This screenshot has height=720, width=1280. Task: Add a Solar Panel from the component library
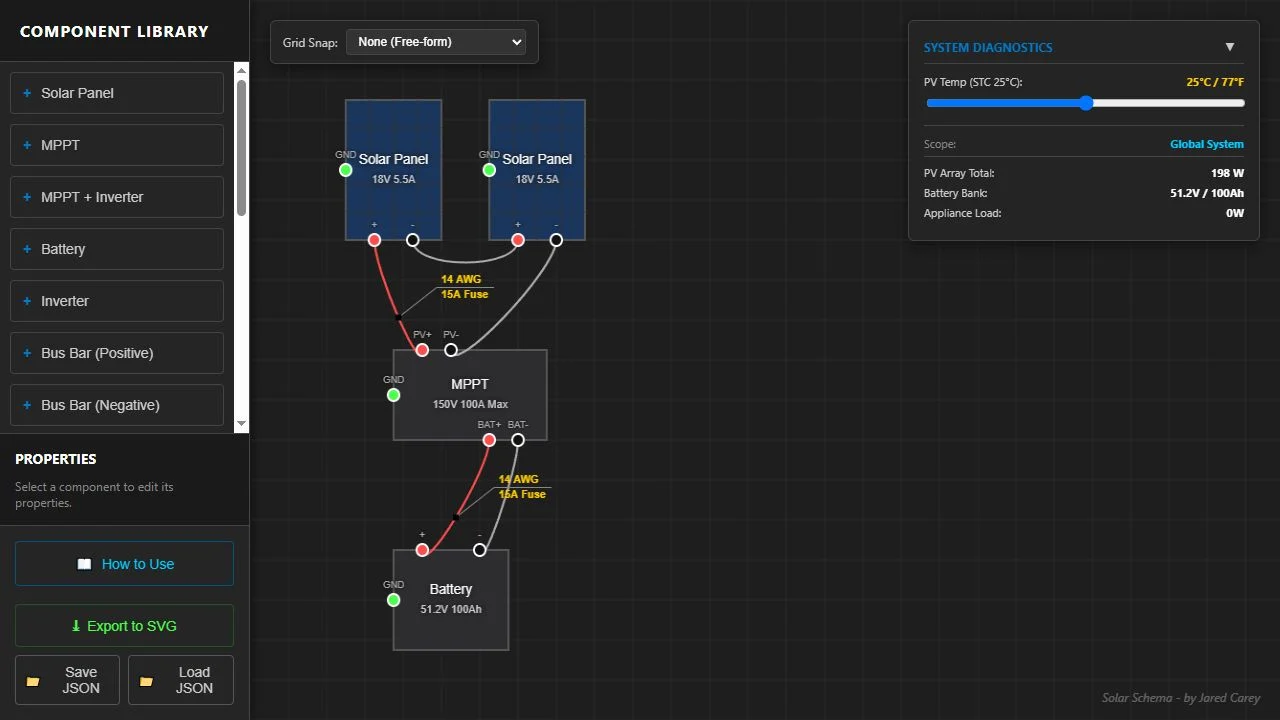click(117, 93)
